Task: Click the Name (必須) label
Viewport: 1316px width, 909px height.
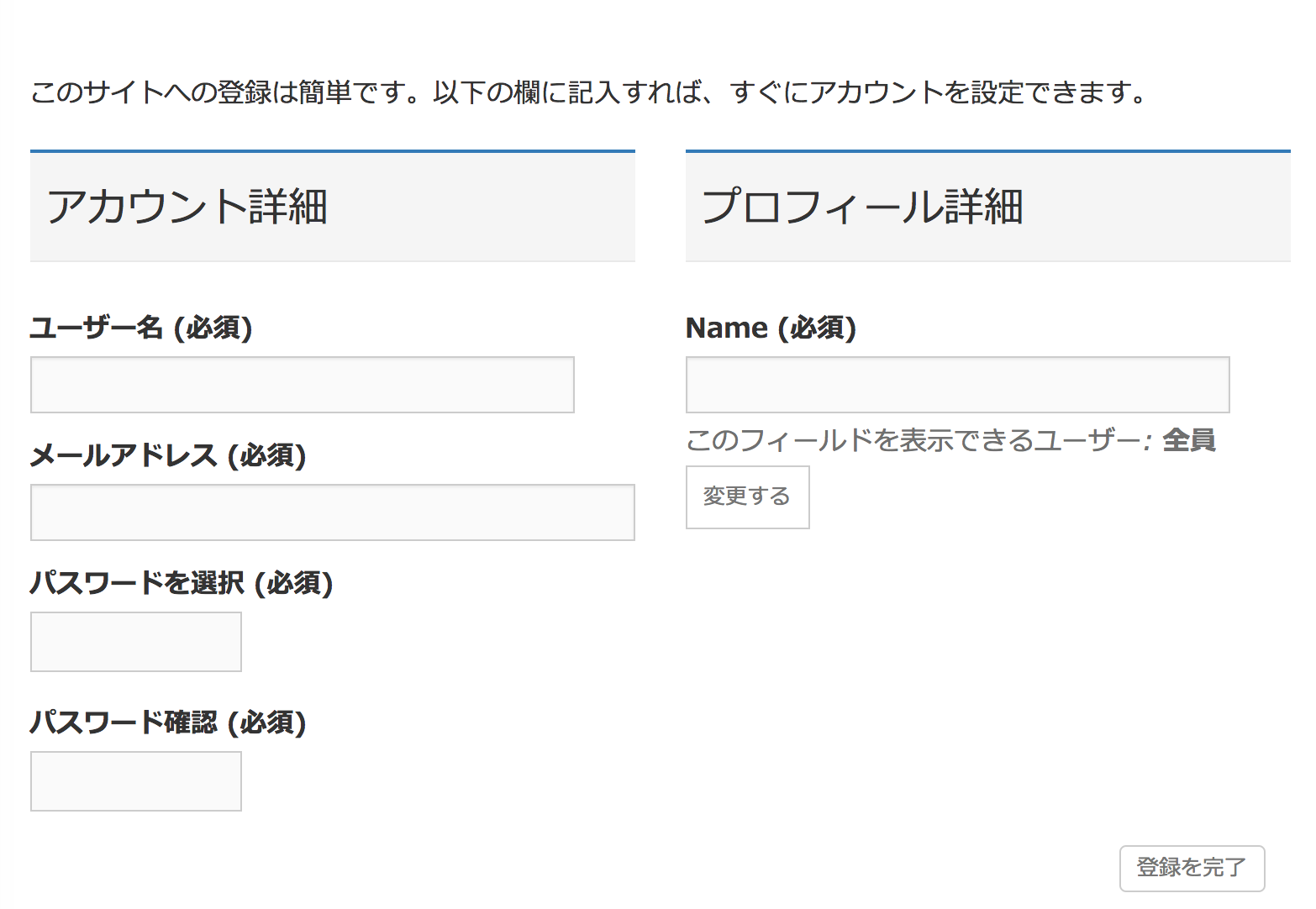Action: pos(771,328)
